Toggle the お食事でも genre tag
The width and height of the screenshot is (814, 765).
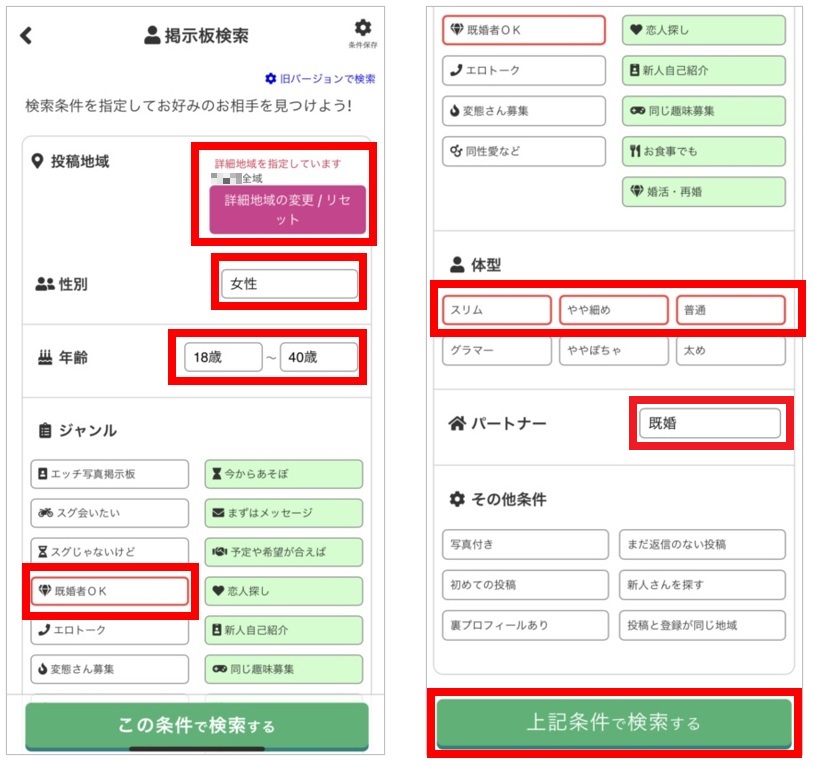703,151
